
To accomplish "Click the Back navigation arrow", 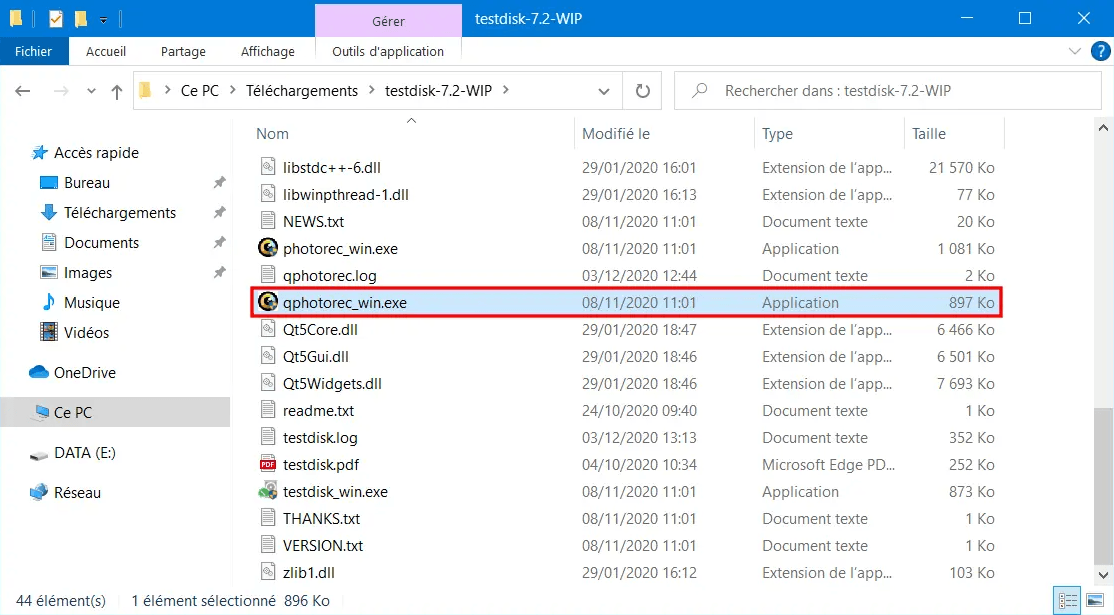I will (23, 91).
